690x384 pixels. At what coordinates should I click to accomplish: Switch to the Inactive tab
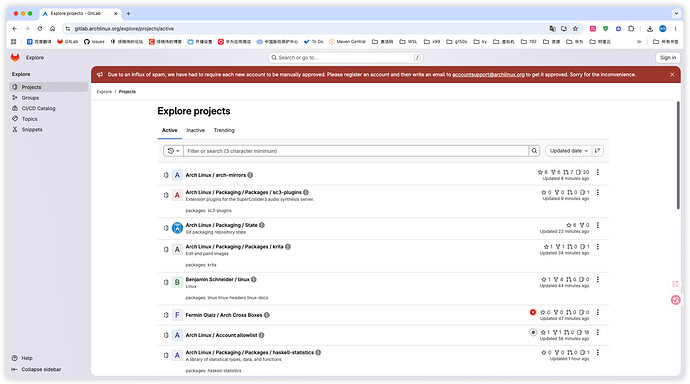tap(195, 130)
